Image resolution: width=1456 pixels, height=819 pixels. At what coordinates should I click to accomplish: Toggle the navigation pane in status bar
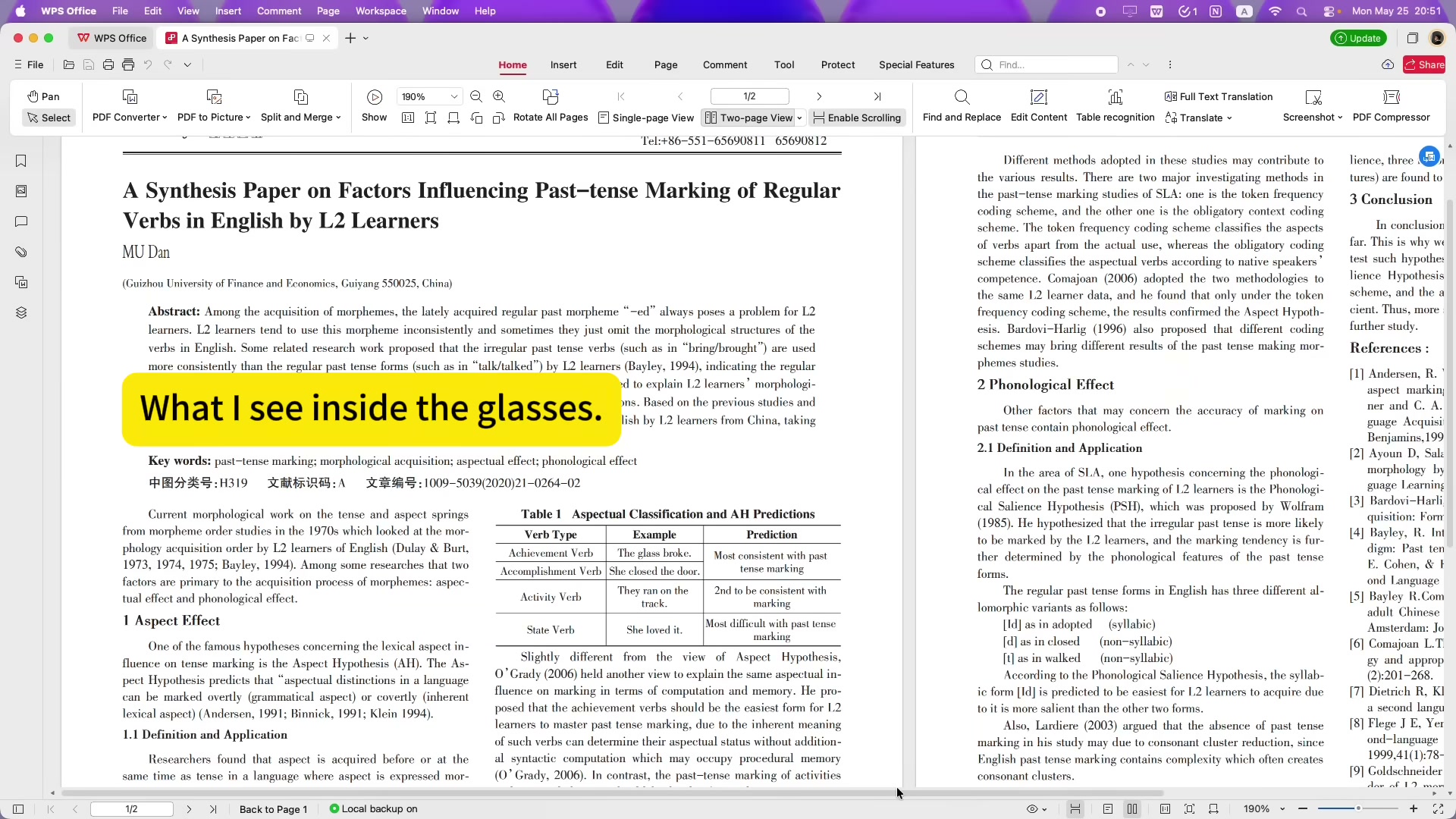(x=18, y=809)
